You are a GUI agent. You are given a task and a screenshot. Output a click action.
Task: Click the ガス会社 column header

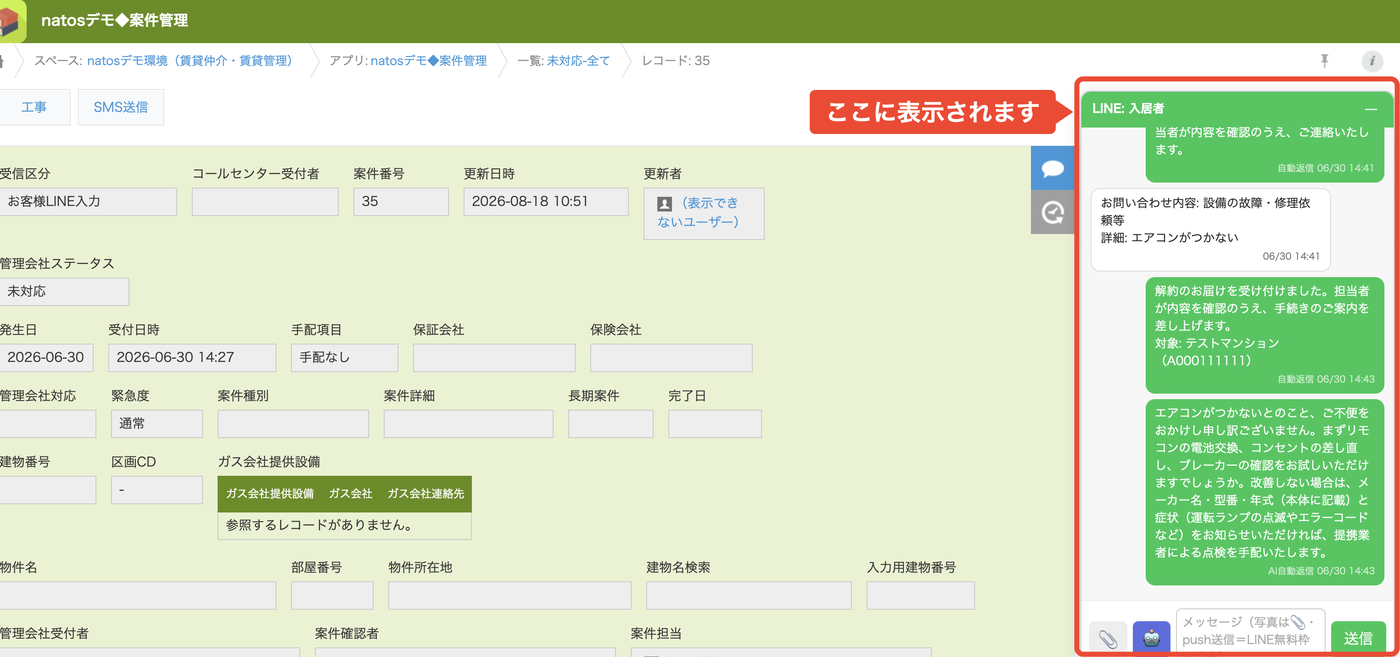click(350, 493)
